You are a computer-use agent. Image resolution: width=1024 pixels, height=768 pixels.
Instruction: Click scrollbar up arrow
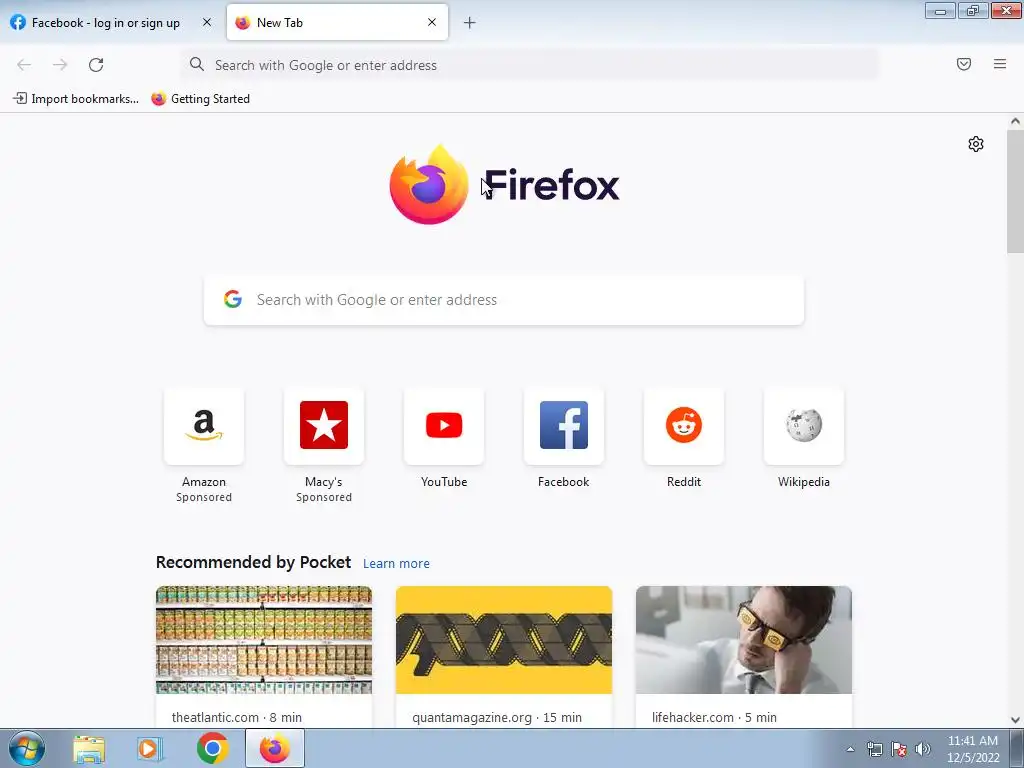(x=1015, y=121)
